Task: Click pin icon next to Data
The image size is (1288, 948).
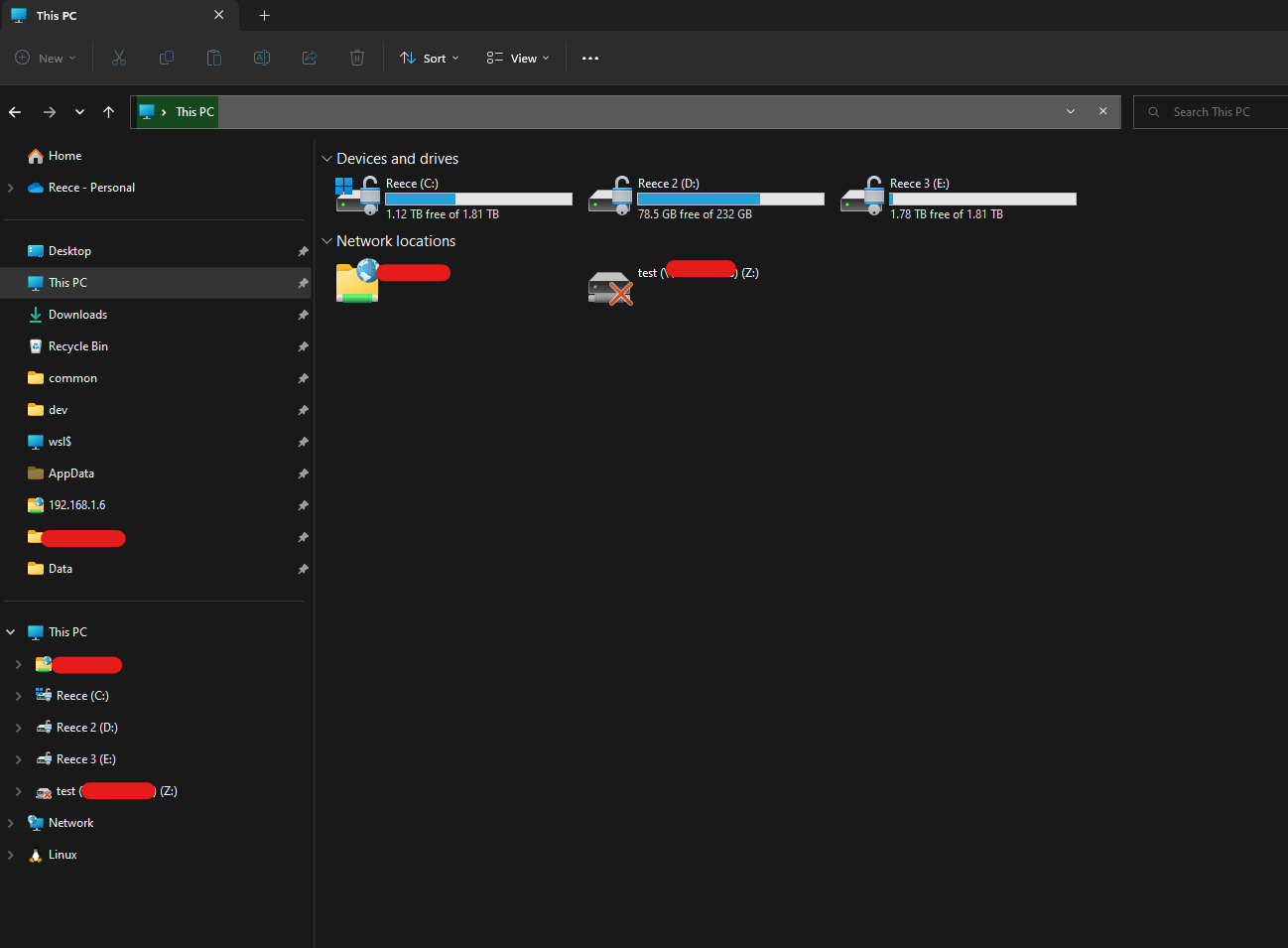Action: pos(303,570)
